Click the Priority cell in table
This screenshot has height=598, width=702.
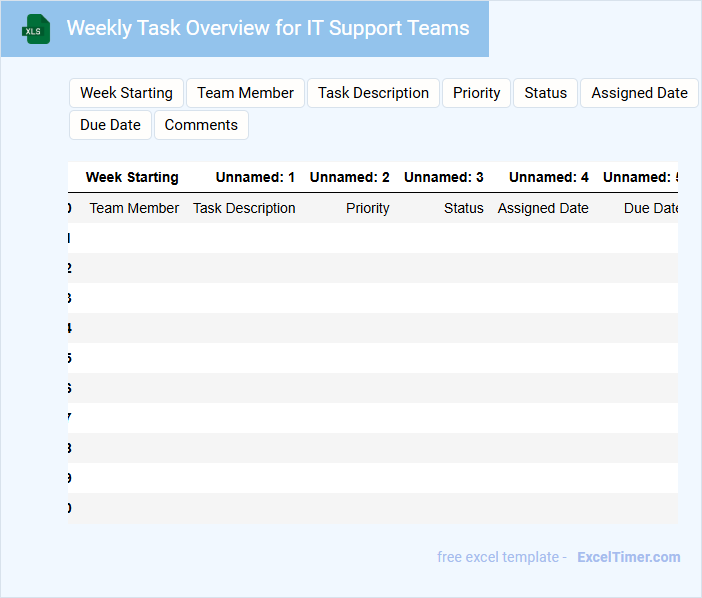(367, 208)
